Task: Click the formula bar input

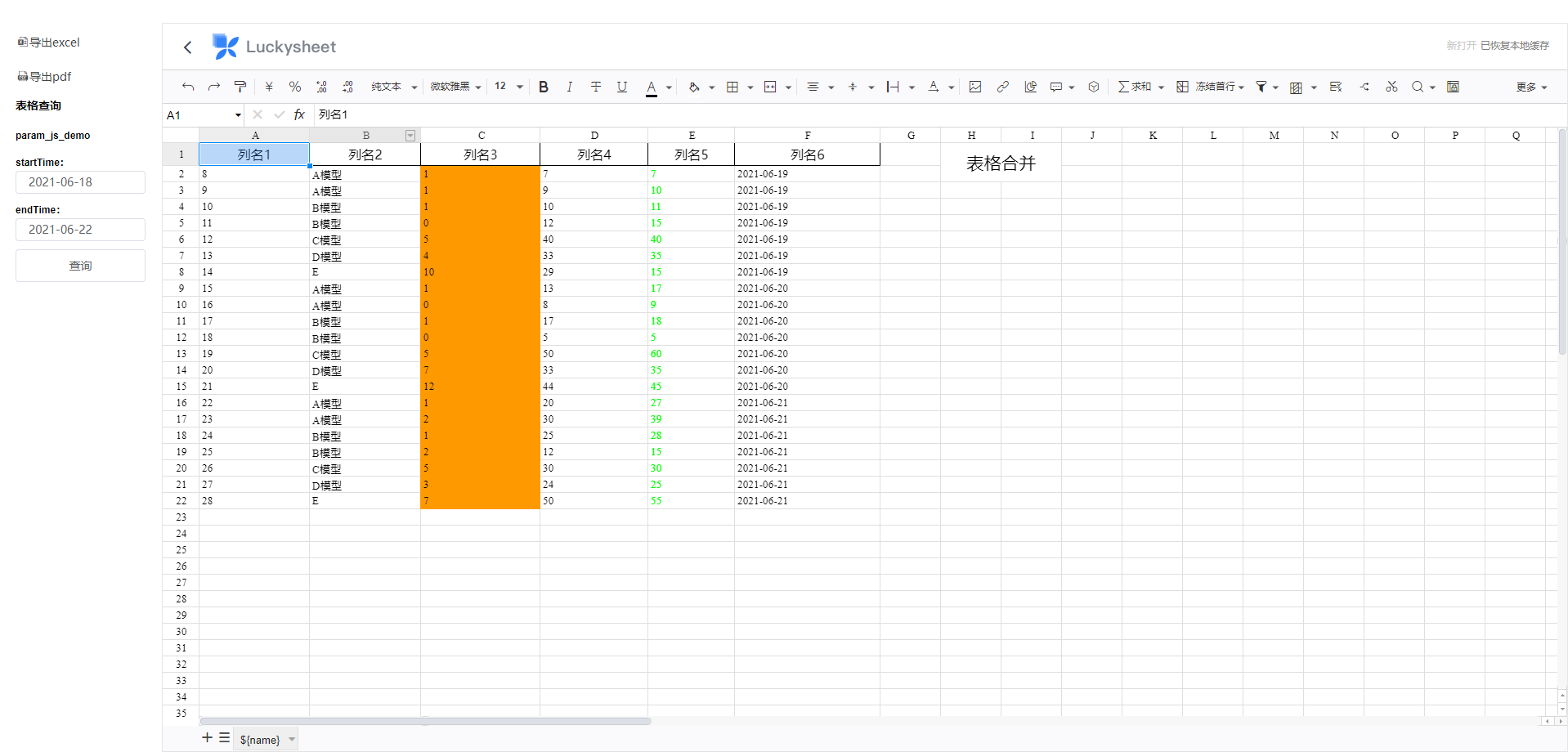Action: coord(940,114)
